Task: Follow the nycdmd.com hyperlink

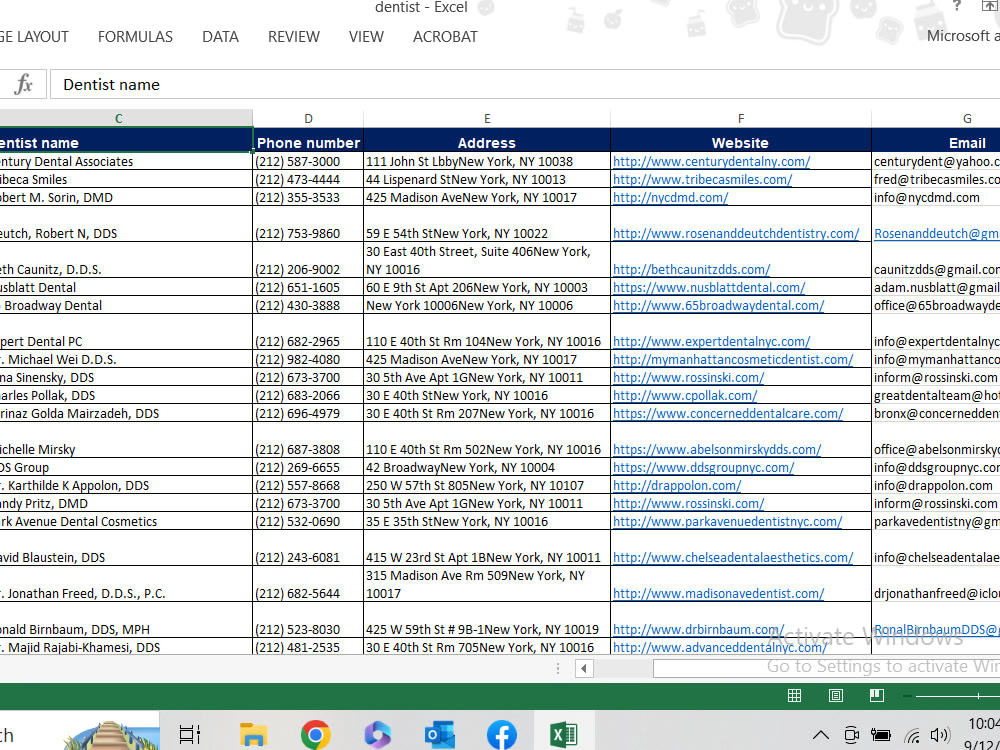Action: tap(670, 197)
